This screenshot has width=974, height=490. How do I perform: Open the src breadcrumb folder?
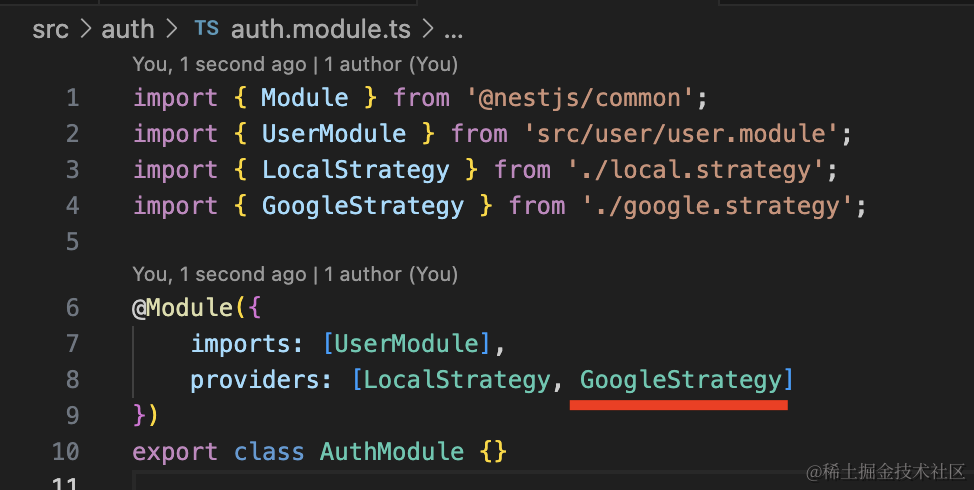tap(50, 29)
